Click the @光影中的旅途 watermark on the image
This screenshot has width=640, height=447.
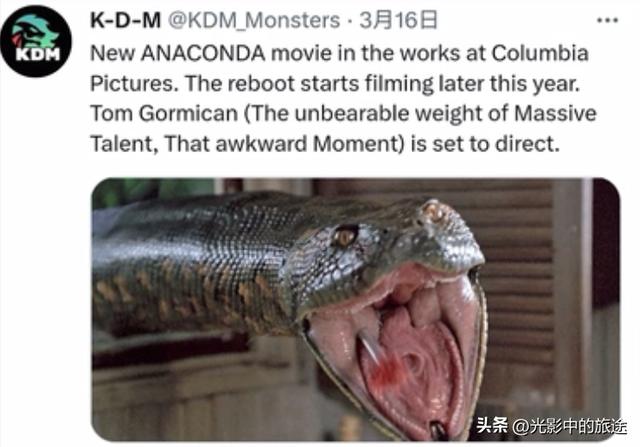point(569,426)
